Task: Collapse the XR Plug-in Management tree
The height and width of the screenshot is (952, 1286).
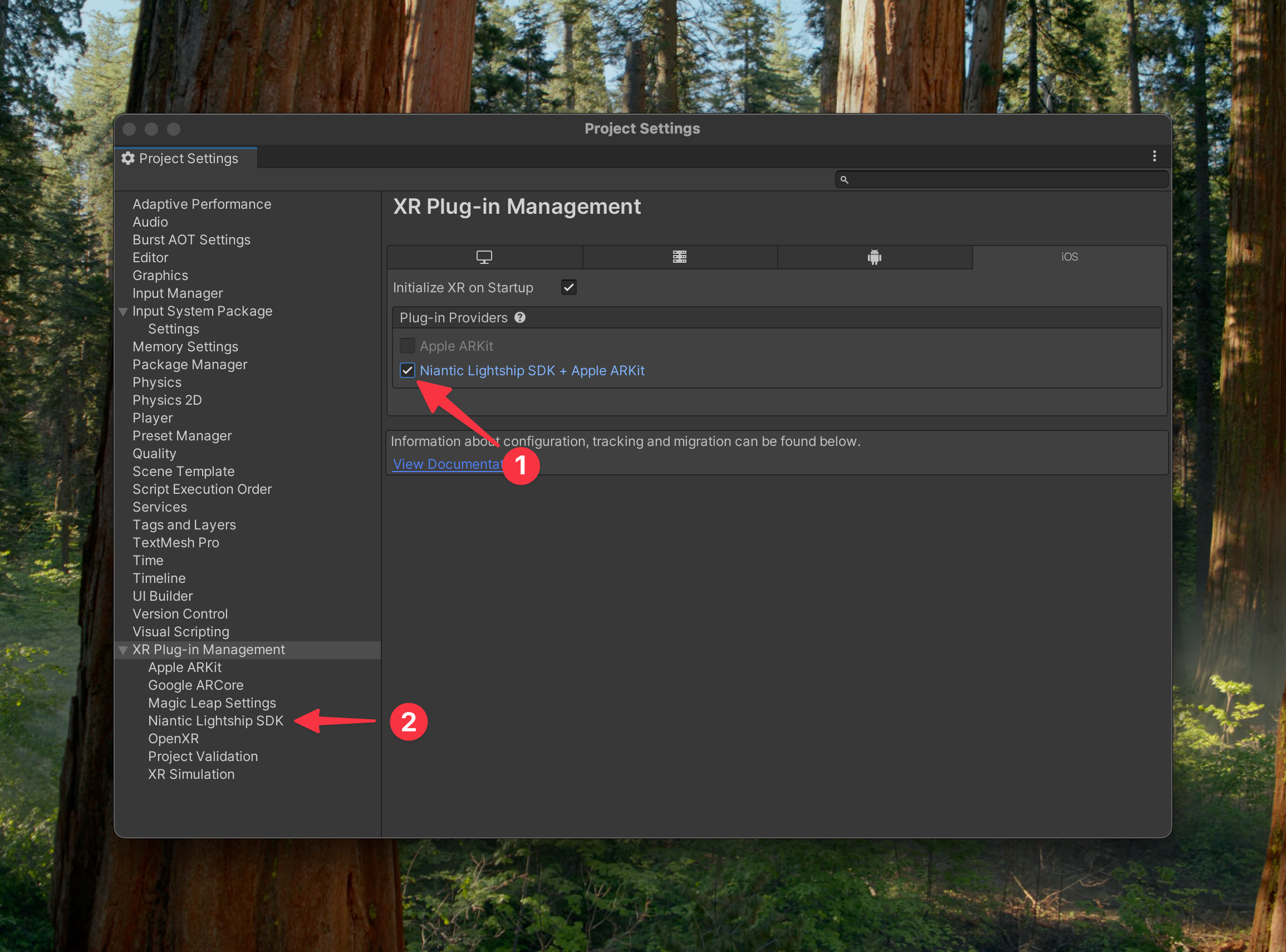Action: [123, 650]
